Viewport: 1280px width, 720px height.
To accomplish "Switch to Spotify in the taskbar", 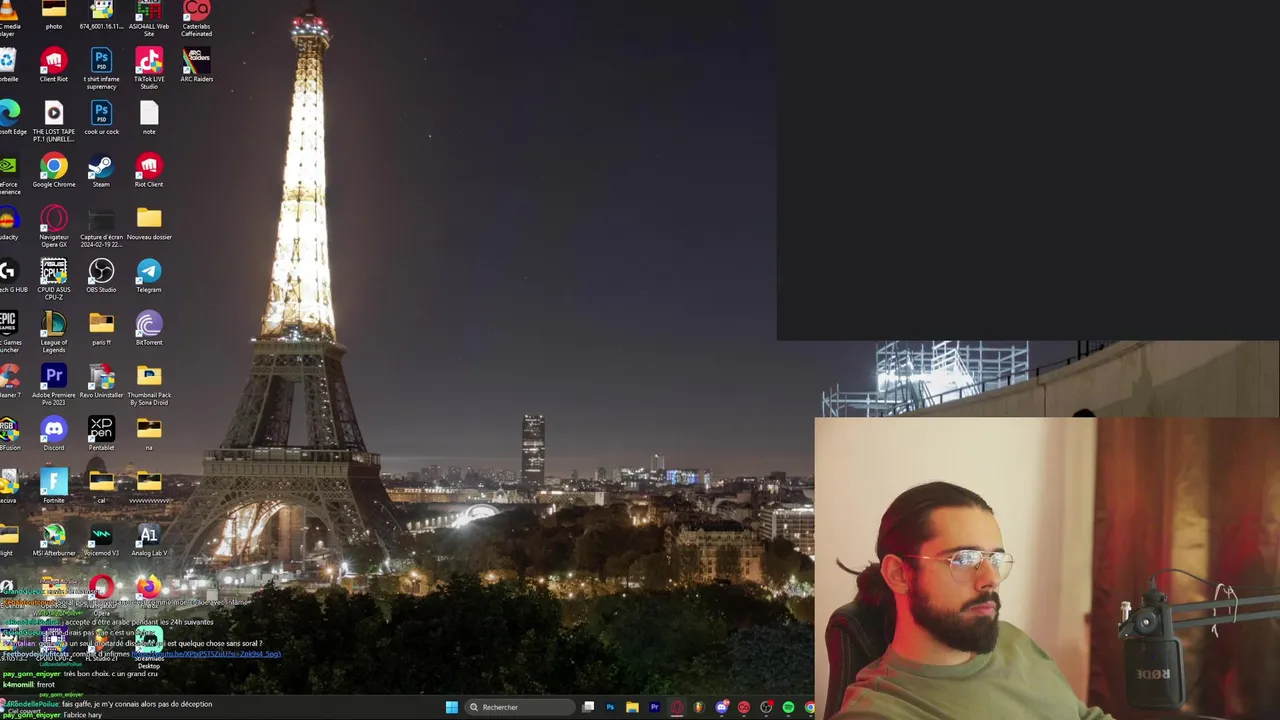I will click(x=788, y=707).
